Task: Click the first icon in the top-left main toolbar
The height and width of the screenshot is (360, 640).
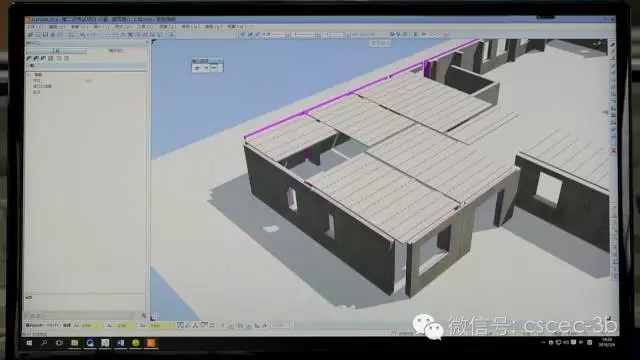Action: click(31, 36)
